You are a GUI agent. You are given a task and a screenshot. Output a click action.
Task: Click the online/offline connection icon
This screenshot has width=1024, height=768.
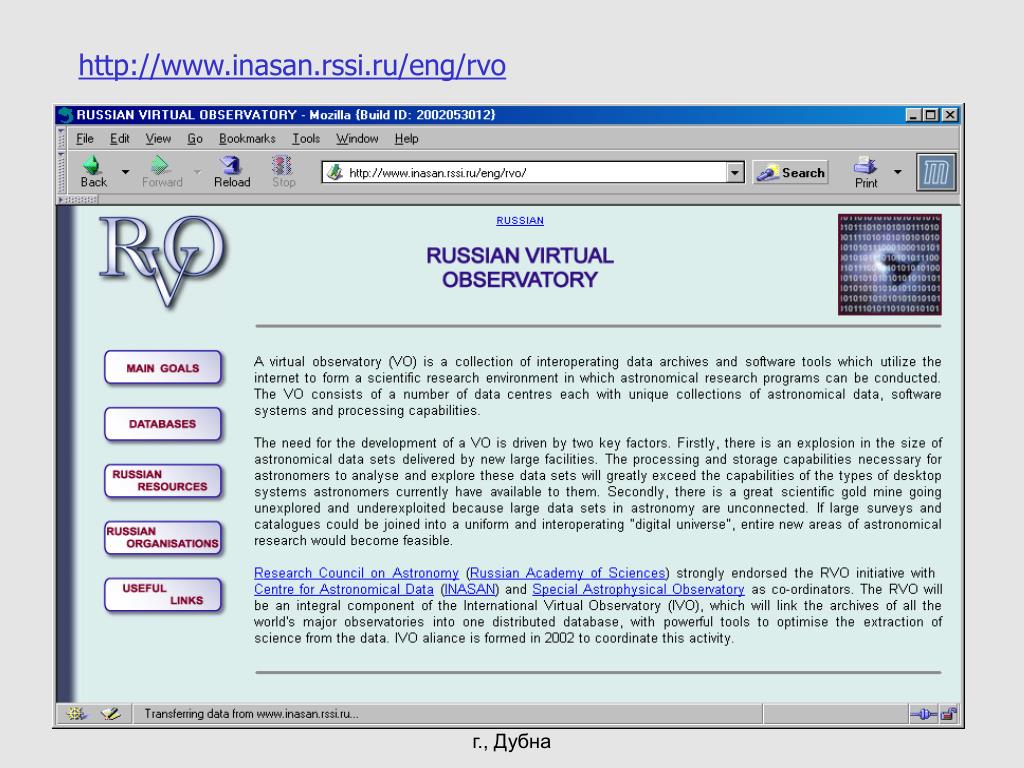pos(923,714)
